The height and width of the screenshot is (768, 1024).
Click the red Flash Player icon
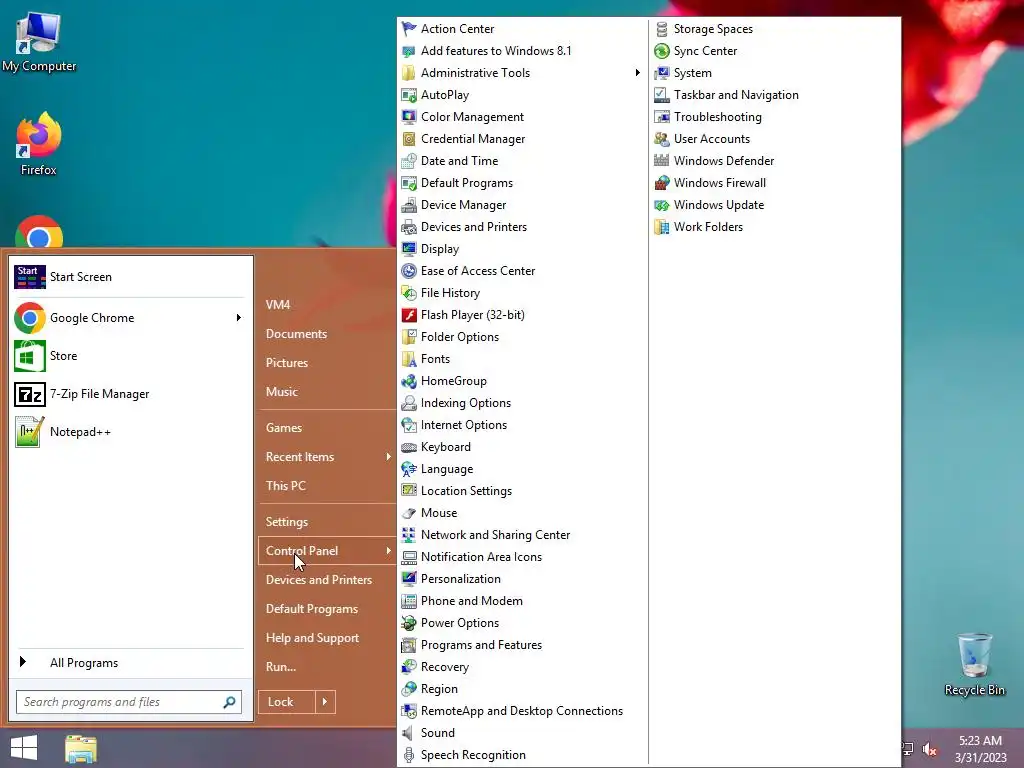click(409, 315)
